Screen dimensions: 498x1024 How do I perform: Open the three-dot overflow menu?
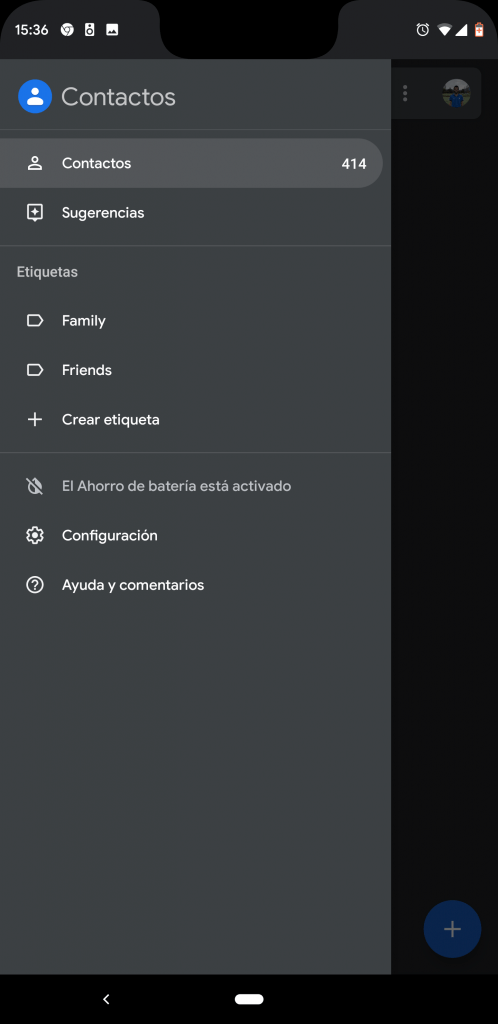click(x=405, y=93)
